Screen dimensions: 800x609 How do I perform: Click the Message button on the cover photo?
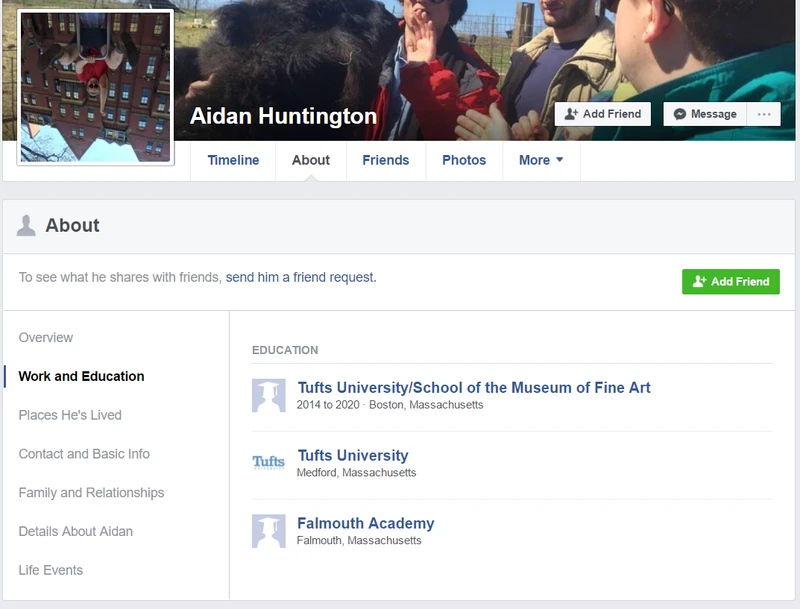(705, 114)
